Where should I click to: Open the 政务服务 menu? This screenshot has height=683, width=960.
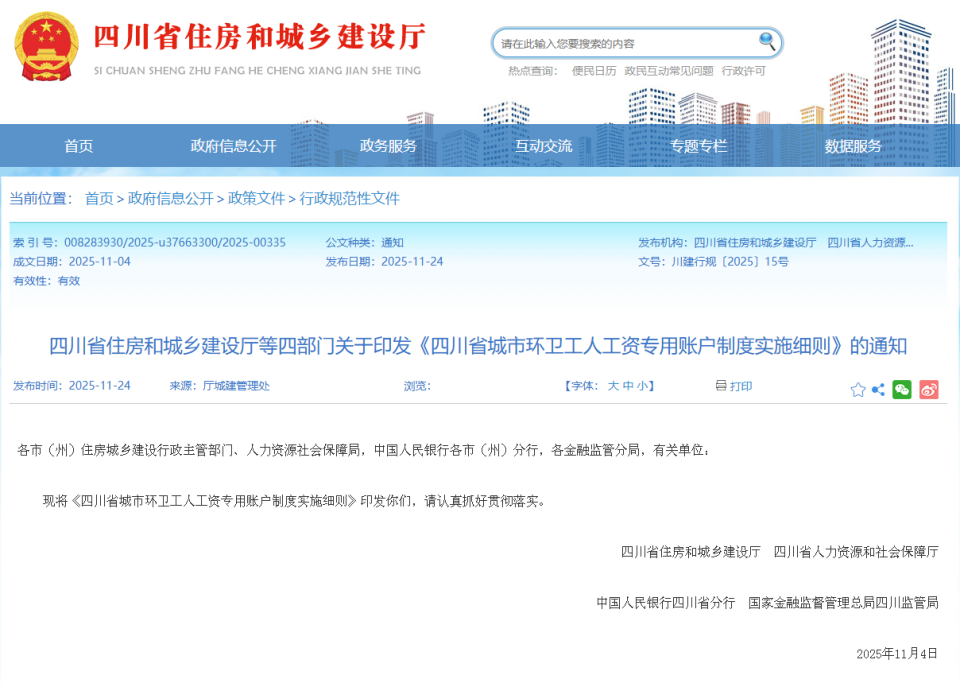(x=390, y=145)
